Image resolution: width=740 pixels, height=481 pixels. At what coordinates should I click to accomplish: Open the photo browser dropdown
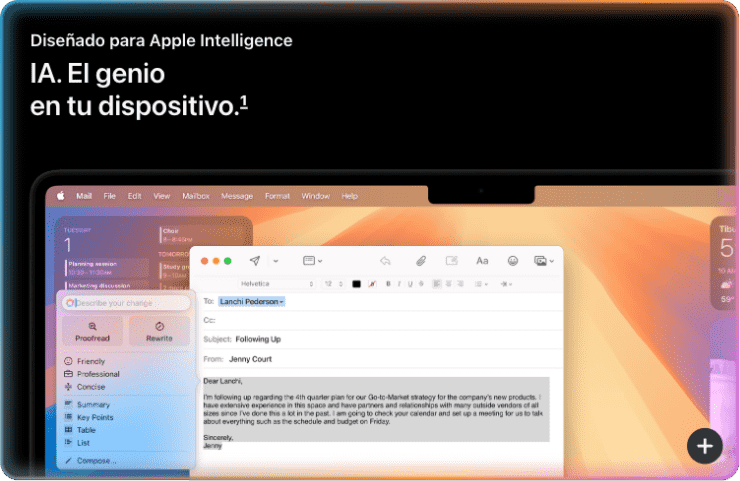[542, 261]
